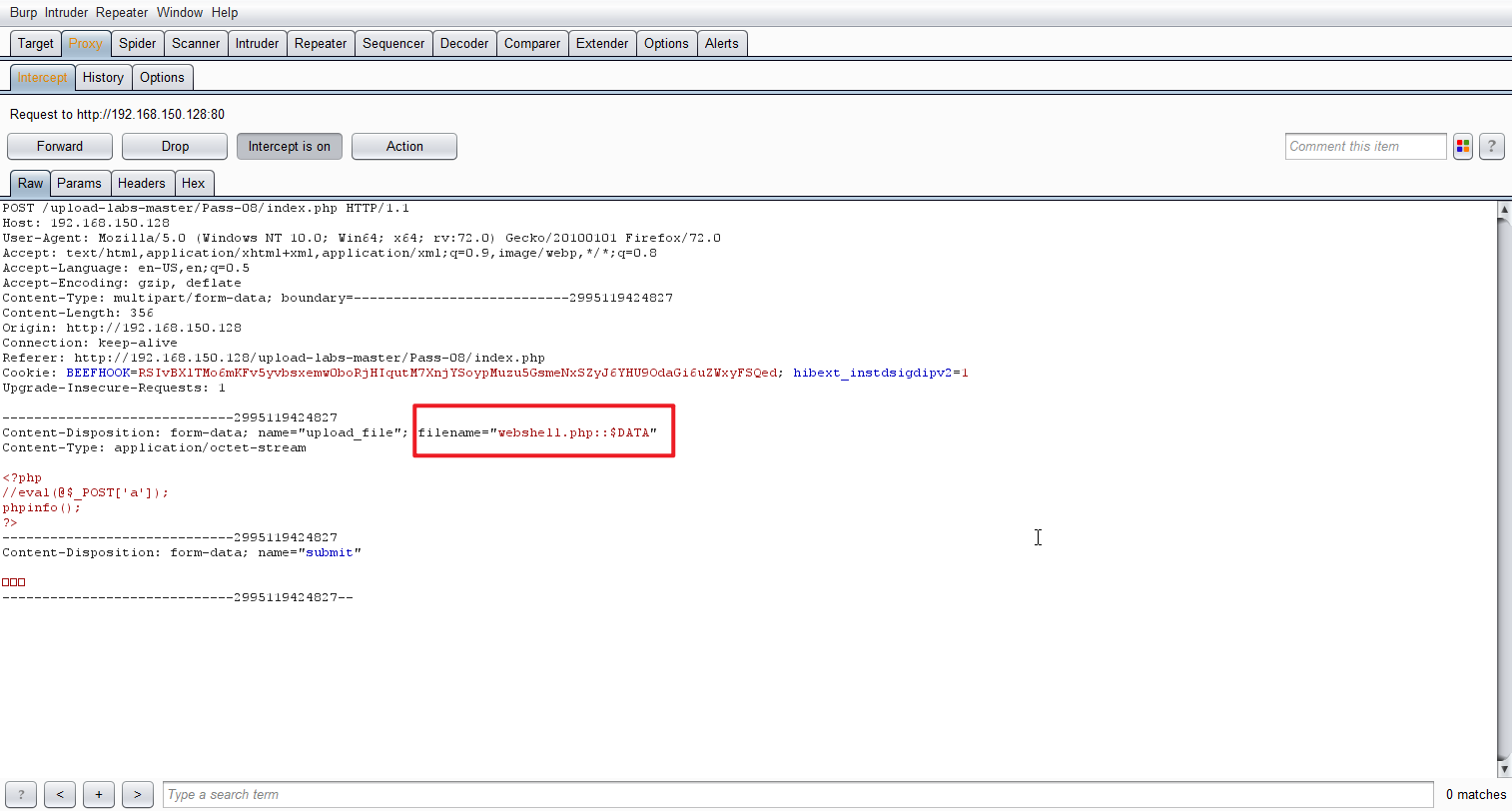Click the Accept: text/html header line
Screen dimensions: 1512x811
click(330, 253)
